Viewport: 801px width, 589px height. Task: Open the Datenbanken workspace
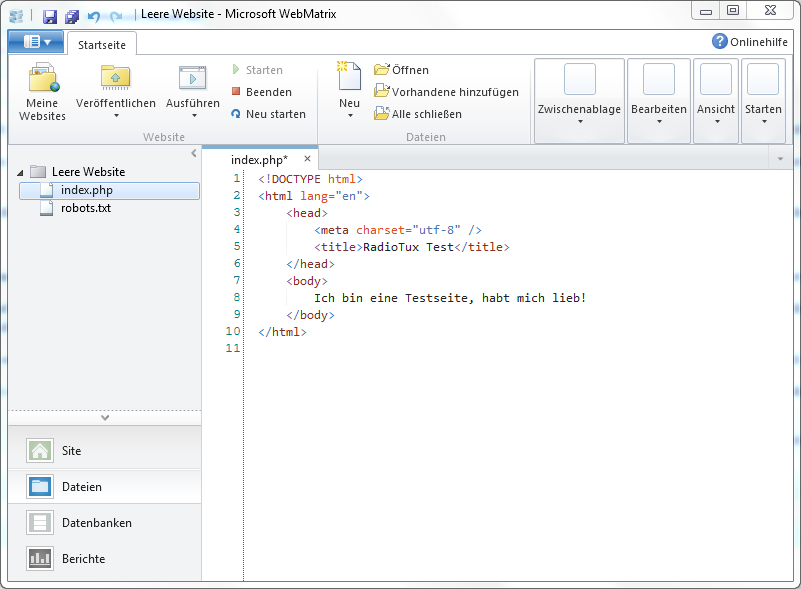105,523
